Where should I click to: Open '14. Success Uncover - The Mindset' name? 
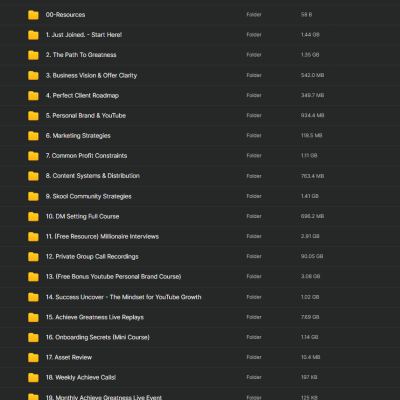123,297
